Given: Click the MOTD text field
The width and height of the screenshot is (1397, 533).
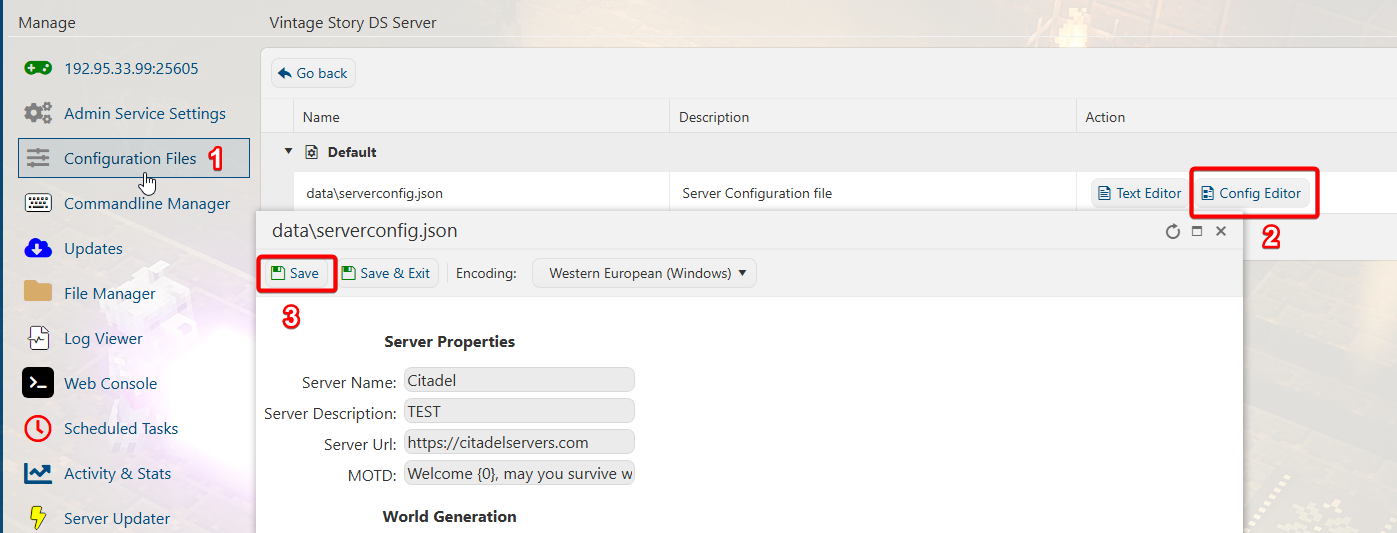Looking at the screenshot, I should click(519, 473).
